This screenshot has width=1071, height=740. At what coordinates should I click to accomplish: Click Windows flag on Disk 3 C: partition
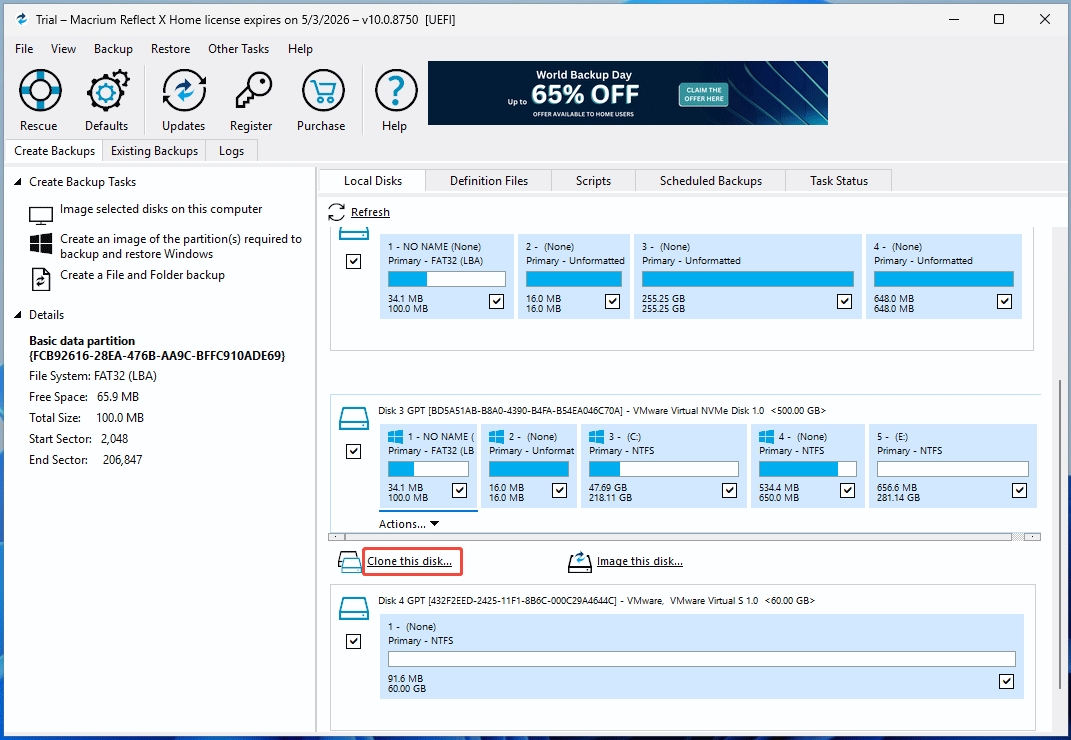(x=596, y=437)
